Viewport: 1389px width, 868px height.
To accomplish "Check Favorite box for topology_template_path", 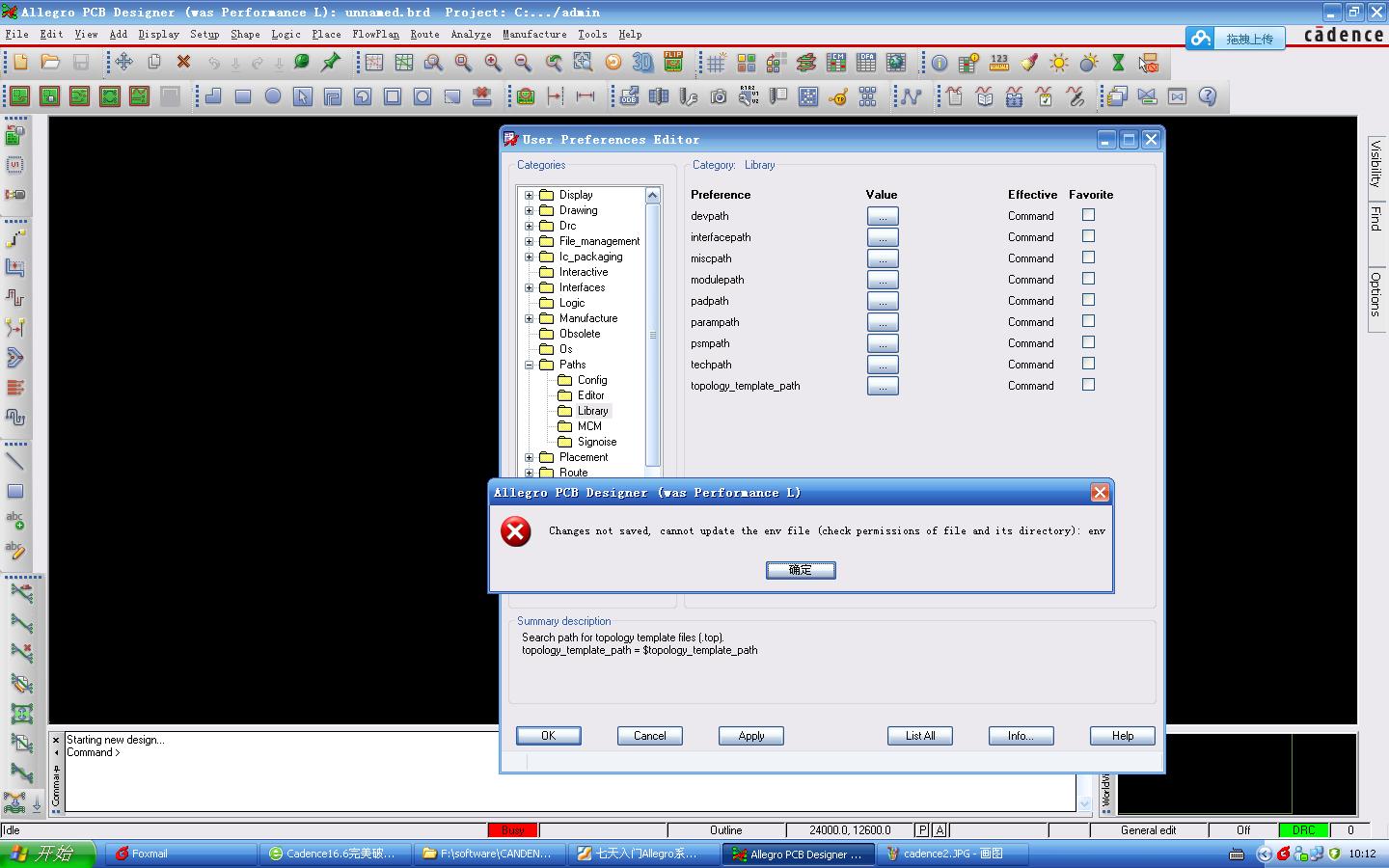I will [x=1088, y=385].
